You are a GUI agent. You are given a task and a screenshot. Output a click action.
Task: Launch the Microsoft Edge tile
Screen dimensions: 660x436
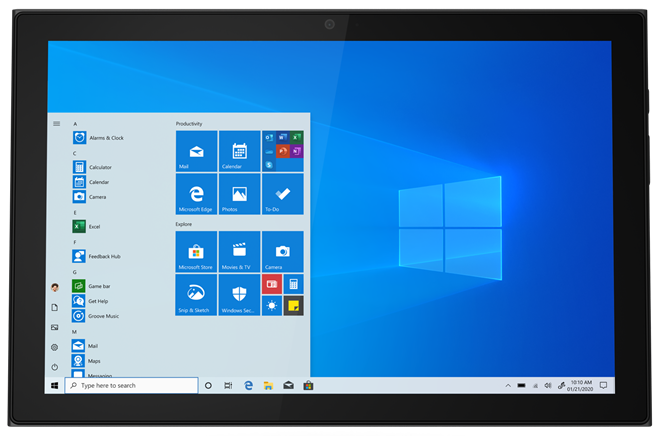pos(197,194)
